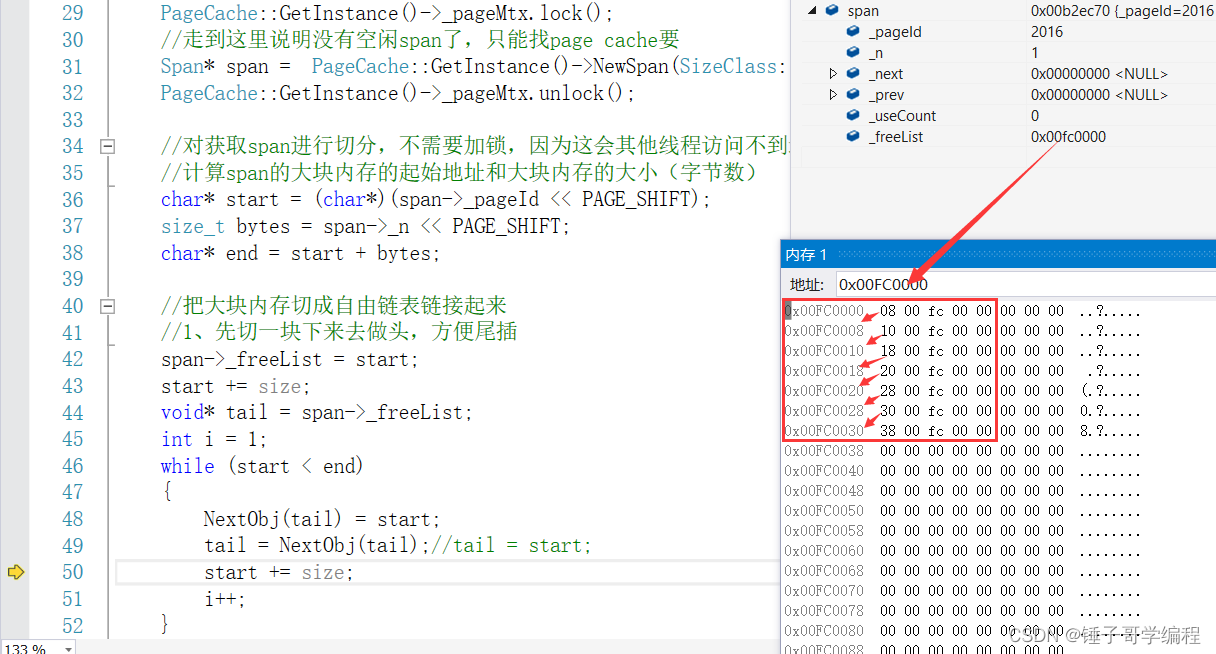Select the _n value 1
Viewport: 1216px width, 654px height.
tap(1035, 53)
